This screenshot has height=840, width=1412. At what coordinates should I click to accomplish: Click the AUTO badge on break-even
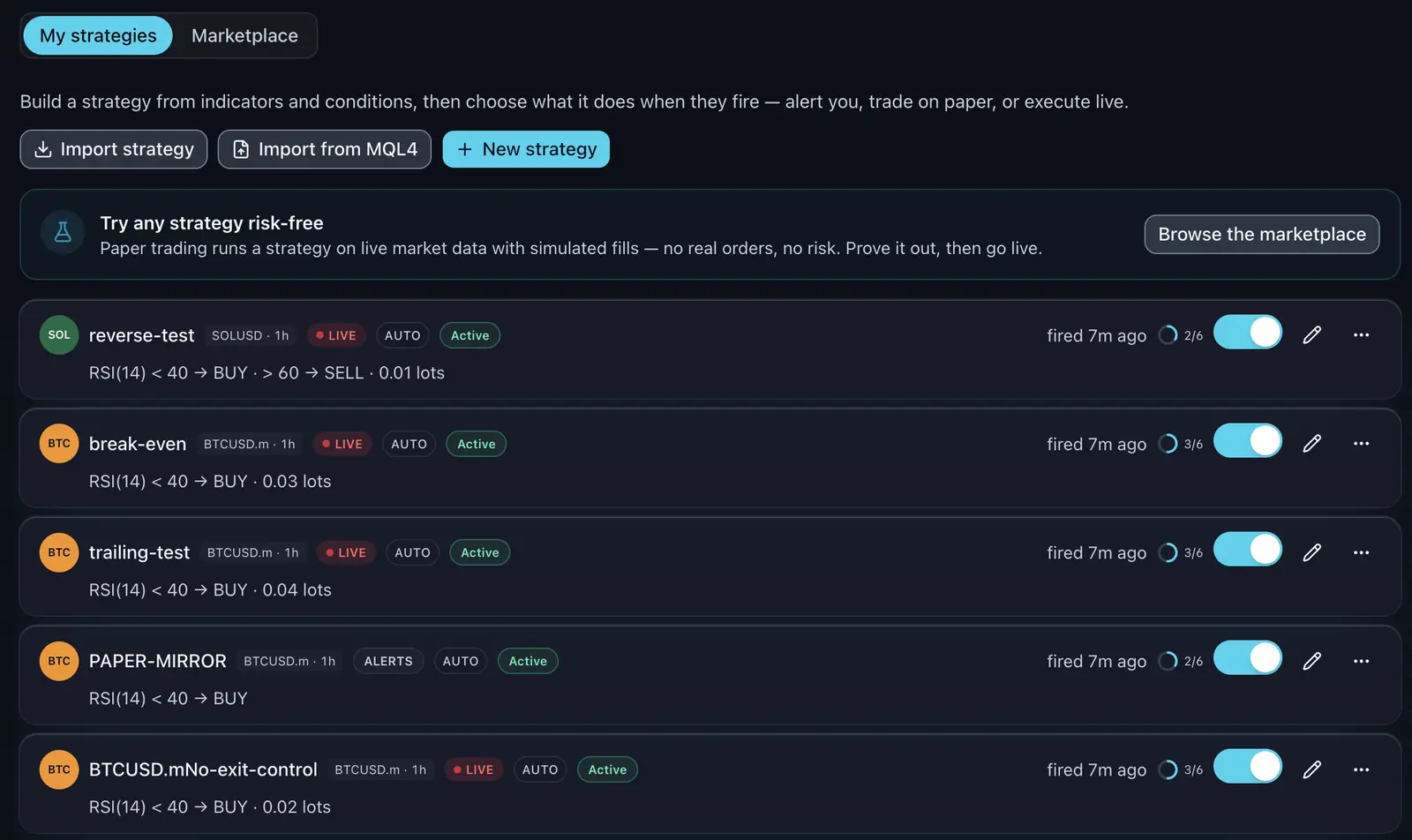(x=409, y=444)
